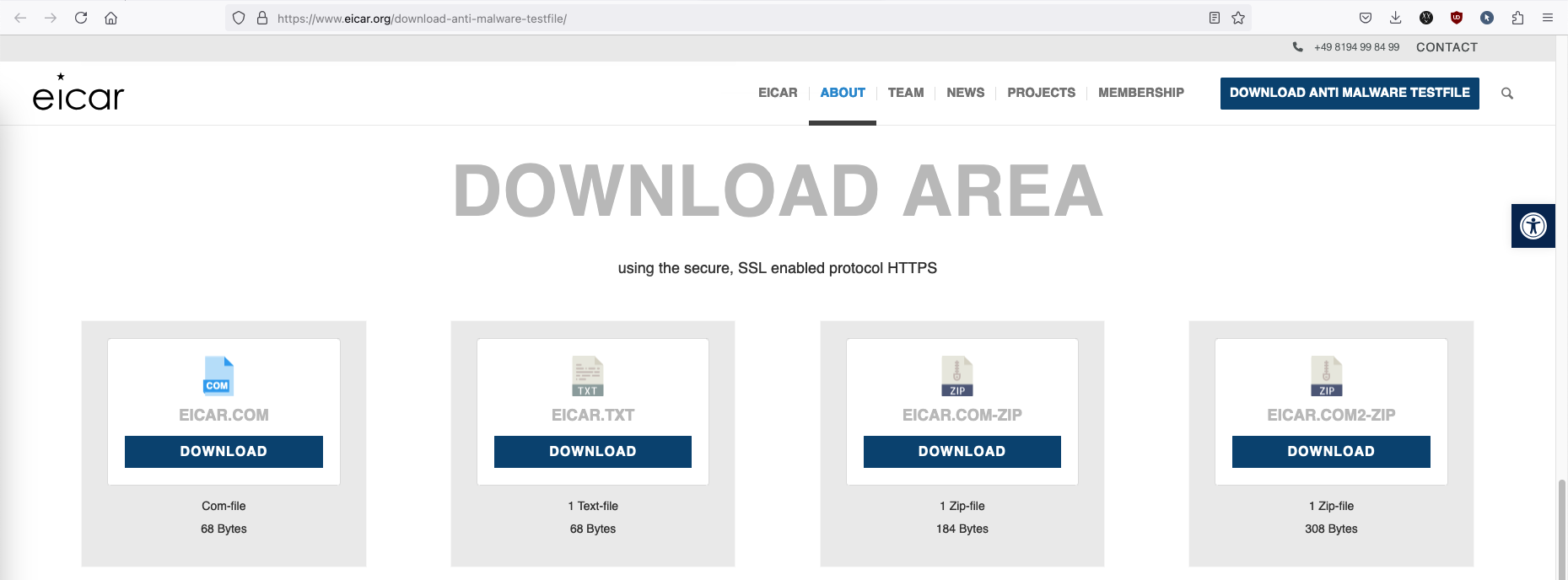Toggle reader view in the address bar
This screenshot has width=1568, height=580.
coord(1215,18)
